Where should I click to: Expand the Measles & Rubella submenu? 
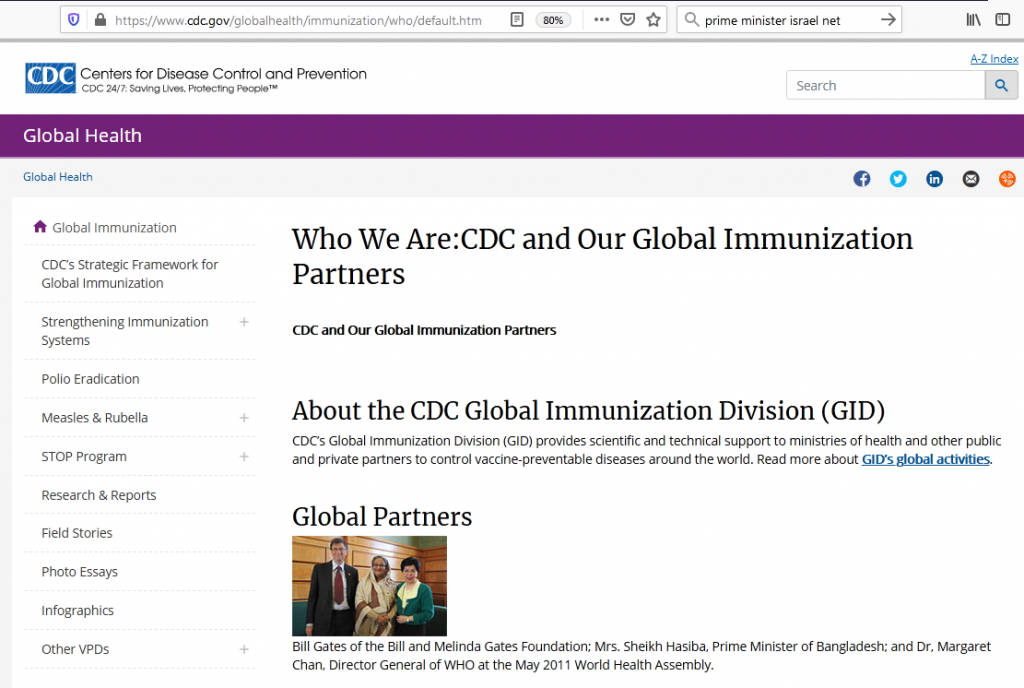pos(244,418)
